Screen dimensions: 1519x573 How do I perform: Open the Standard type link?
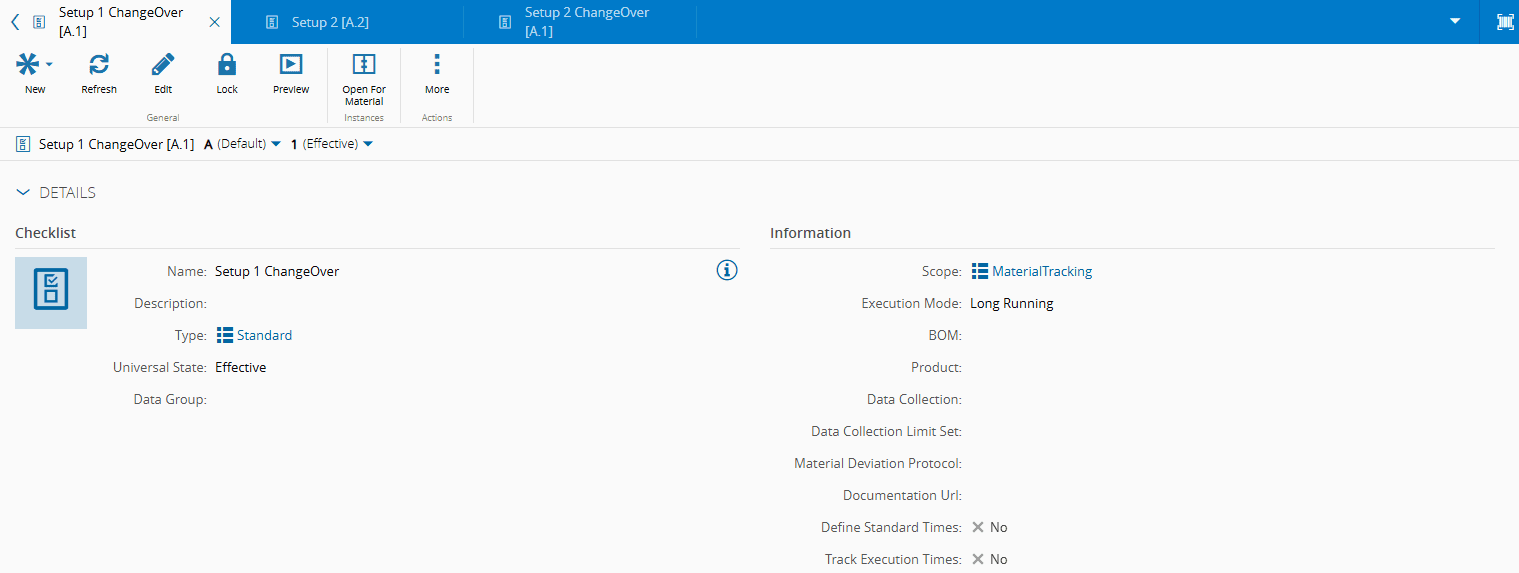[x=264, y=335]
